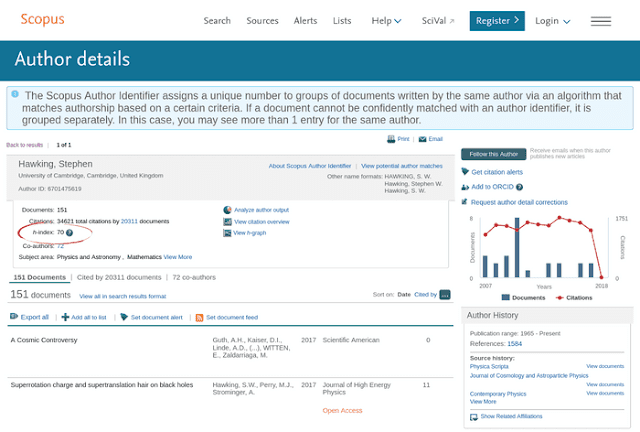The height and width of the screenshot is (432, 640).
Task: Open the Alerts menu item
Action: point(305,21)
